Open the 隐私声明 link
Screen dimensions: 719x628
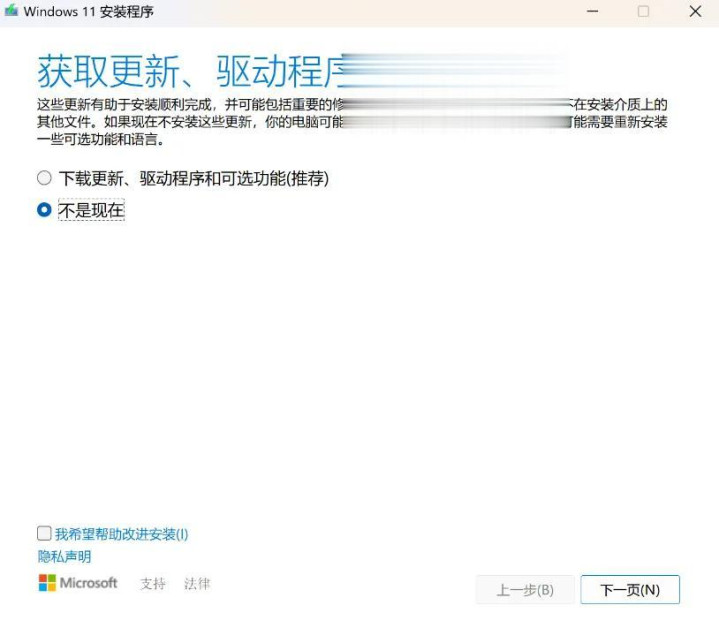click(64, 556)
